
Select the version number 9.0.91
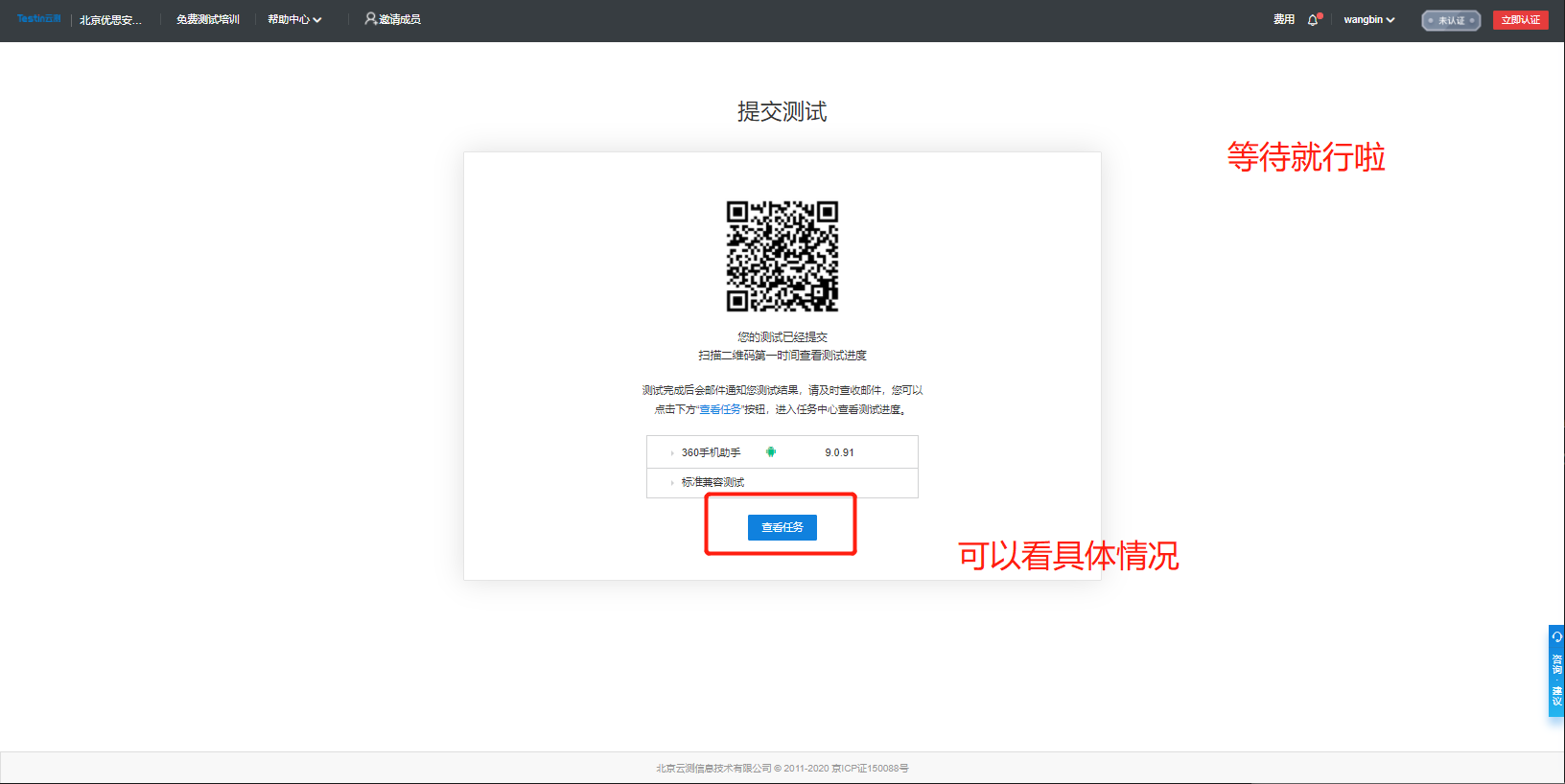839,452
